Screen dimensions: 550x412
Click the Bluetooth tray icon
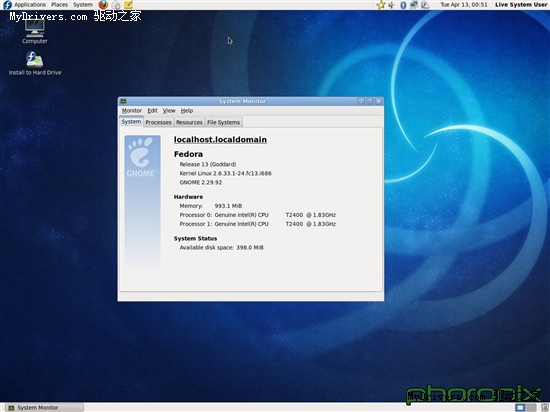coord(403,5)
